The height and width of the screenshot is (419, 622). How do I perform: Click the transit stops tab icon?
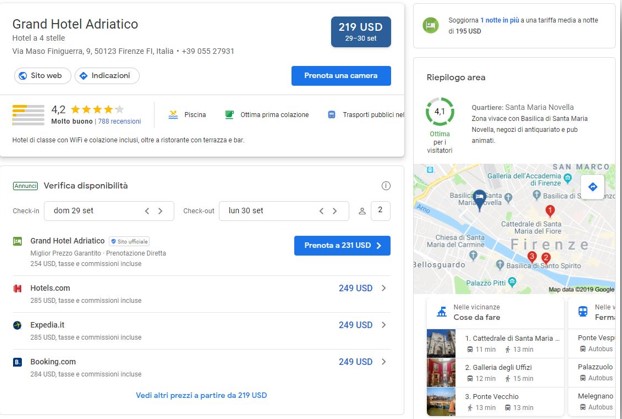click(x=583, y=312)
